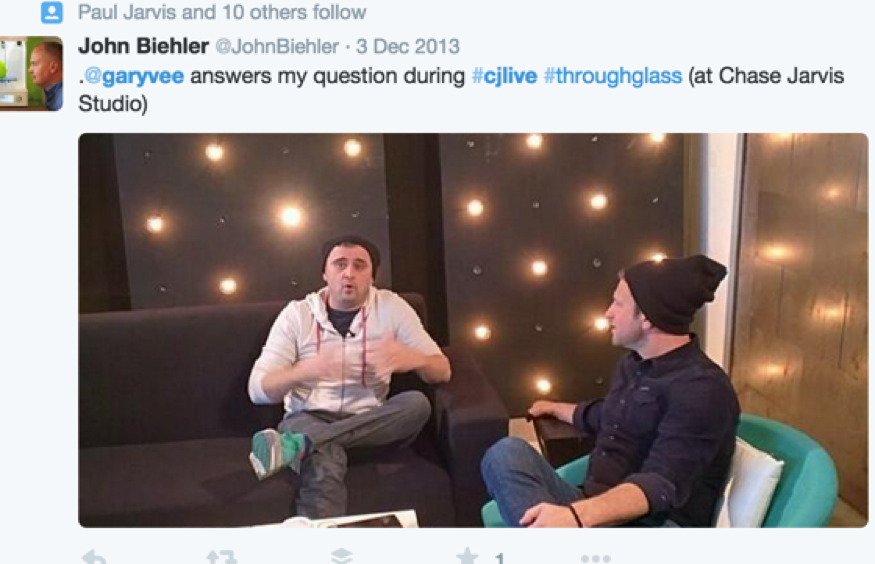Open the 3 Dec 2013 timestamp

coord(408,46)
